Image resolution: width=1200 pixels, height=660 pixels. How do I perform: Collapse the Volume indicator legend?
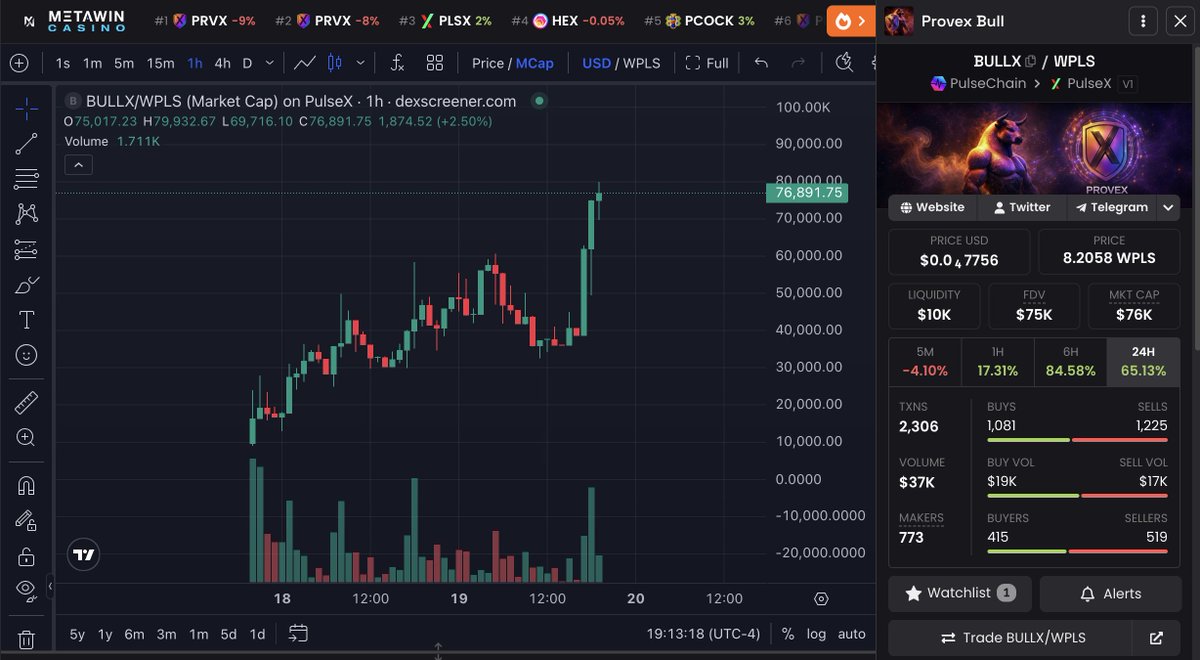tap(79, 165)
